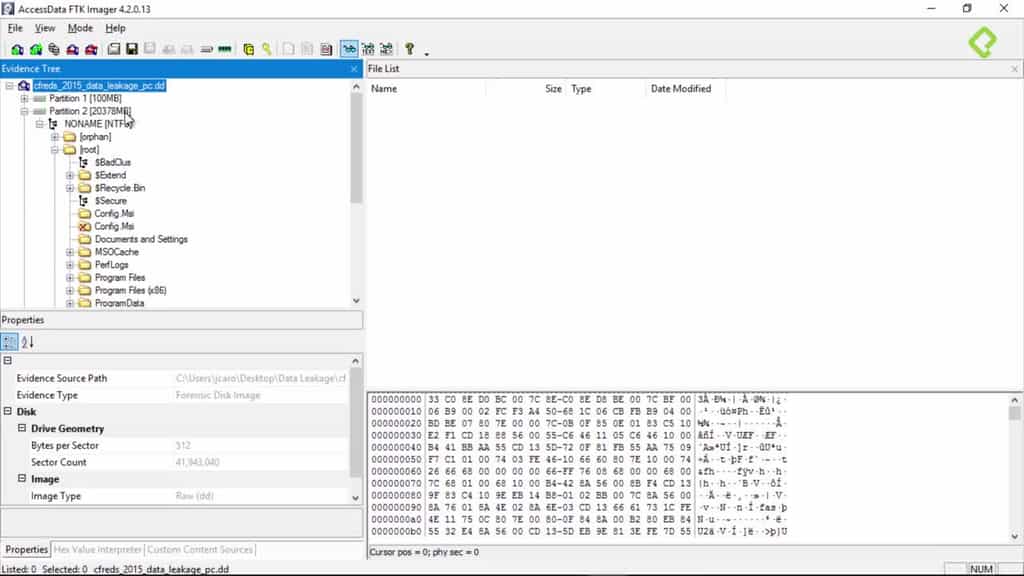Image resolution: width=1024 pixels, height=576 pixels.
Task: Click the yellow question mark help icon
Action: pyautogui.click(x=409, y=49)
